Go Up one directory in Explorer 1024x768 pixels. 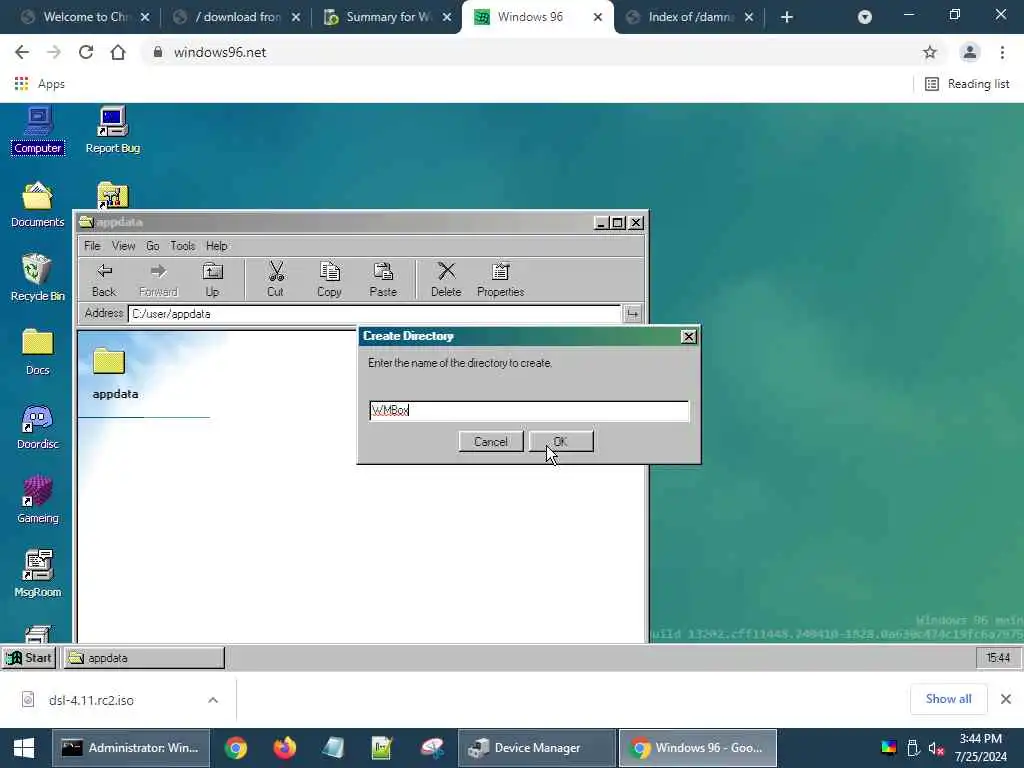pos(212,280)
